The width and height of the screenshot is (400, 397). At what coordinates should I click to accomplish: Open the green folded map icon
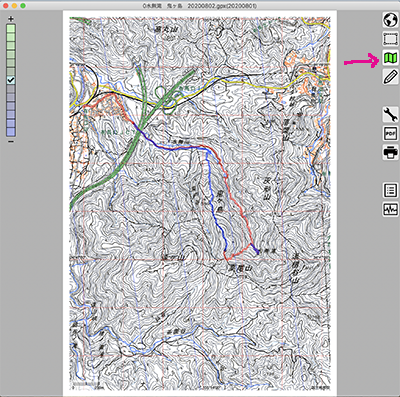point(390,58)
